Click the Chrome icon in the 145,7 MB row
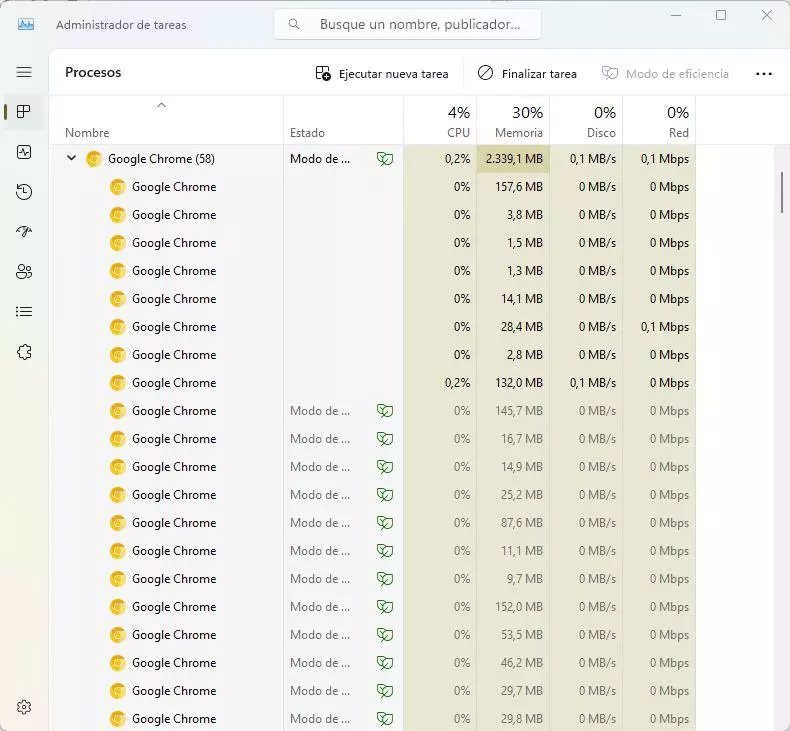This screenshot has height=731, width=790. coord(117,411)
